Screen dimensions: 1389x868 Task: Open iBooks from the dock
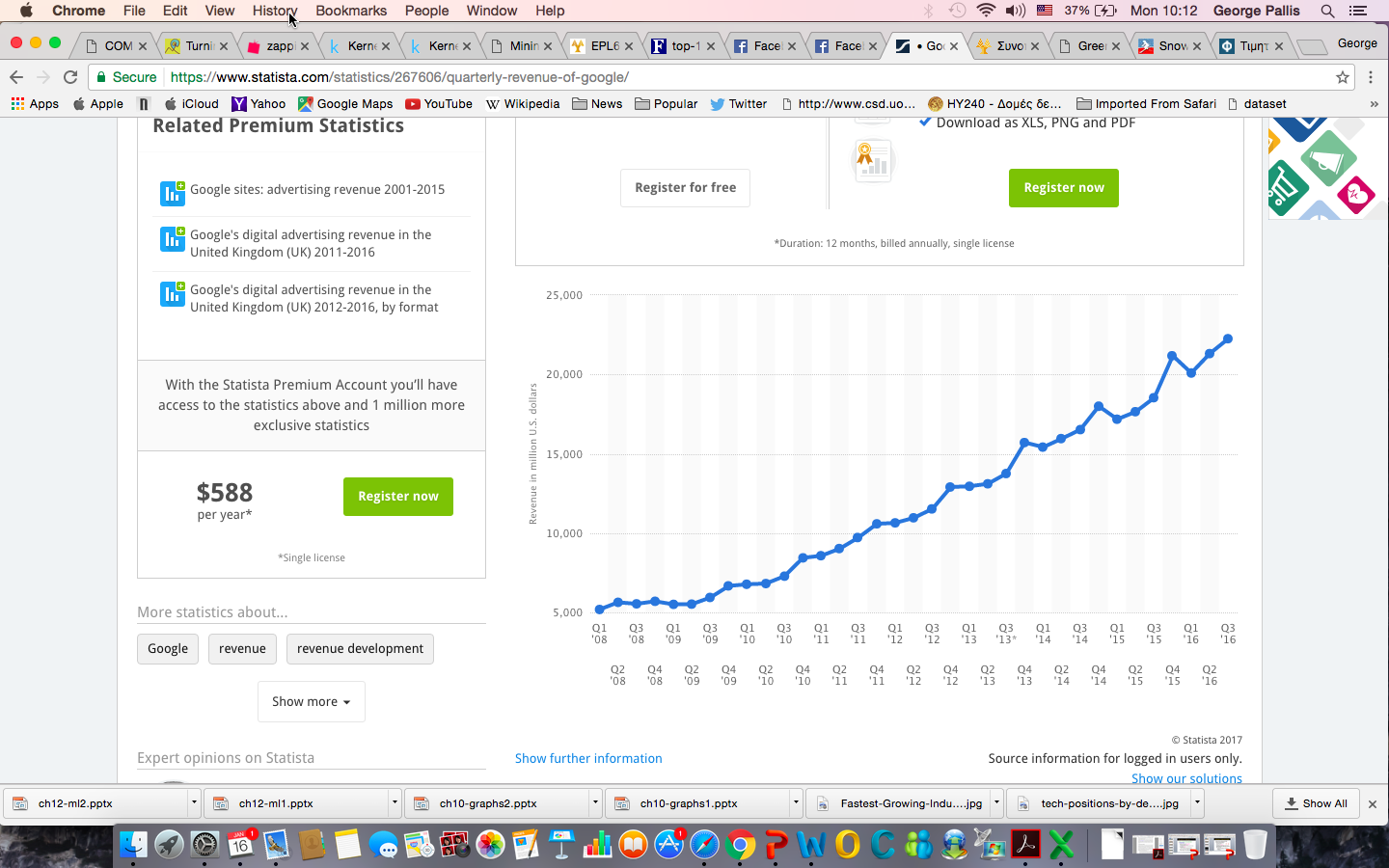pyautogui.click(x=634, y=845)
